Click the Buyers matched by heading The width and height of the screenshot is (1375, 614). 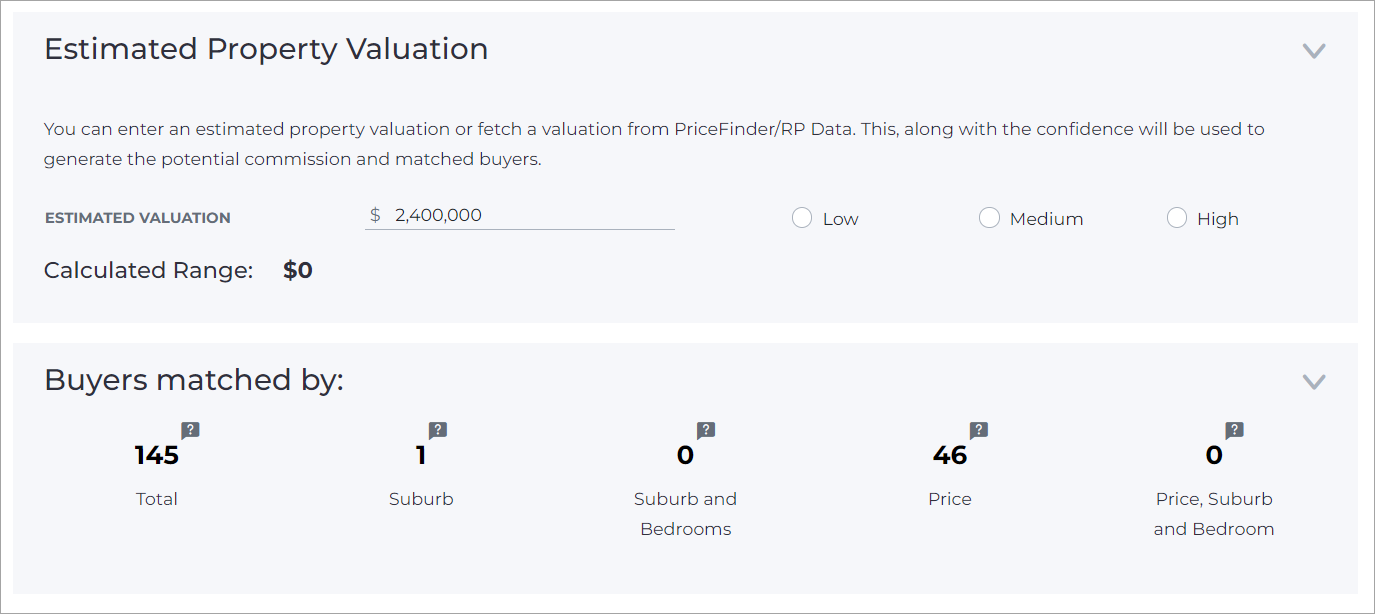194,380
